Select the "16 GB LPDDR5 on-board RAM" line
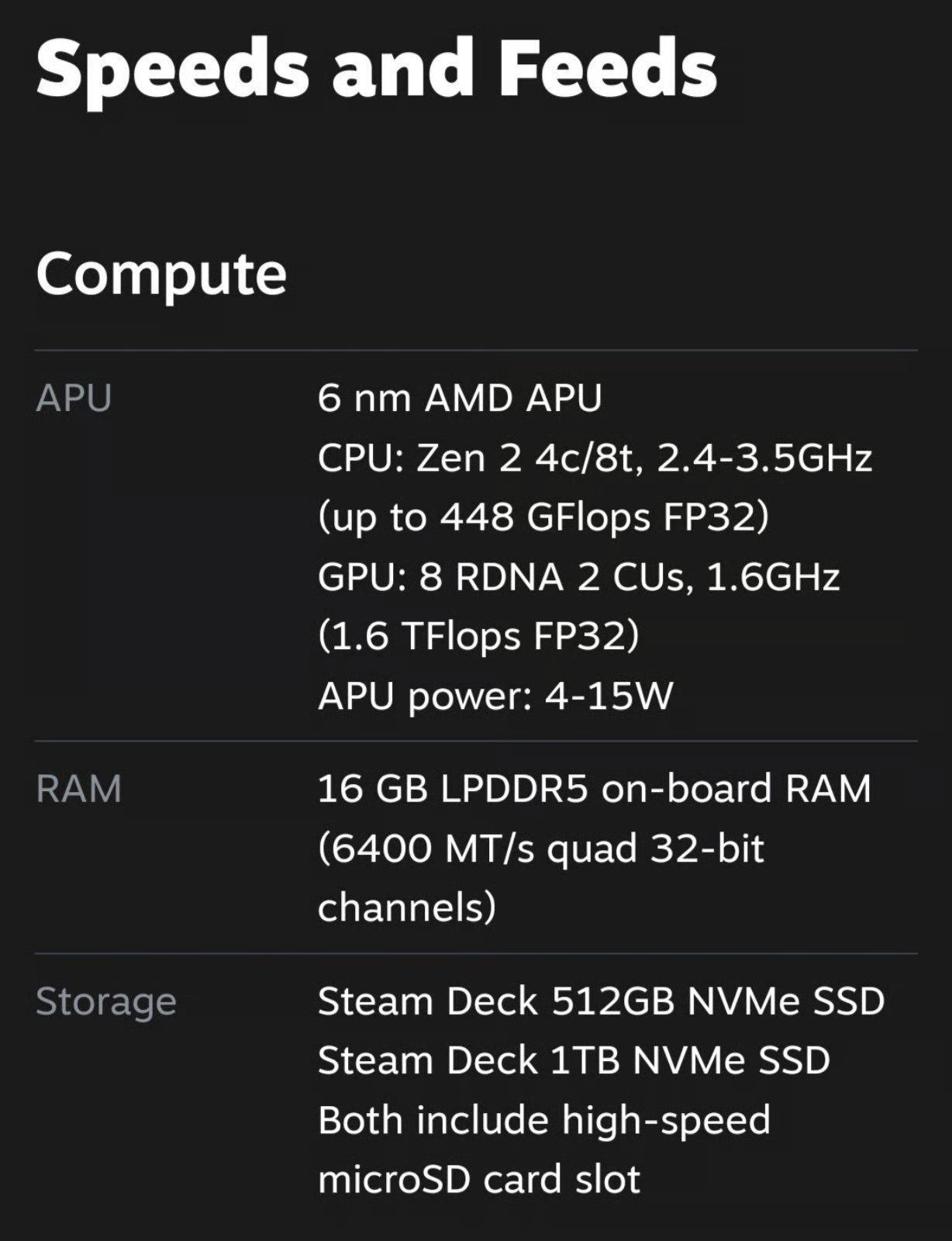 point(595,789)
